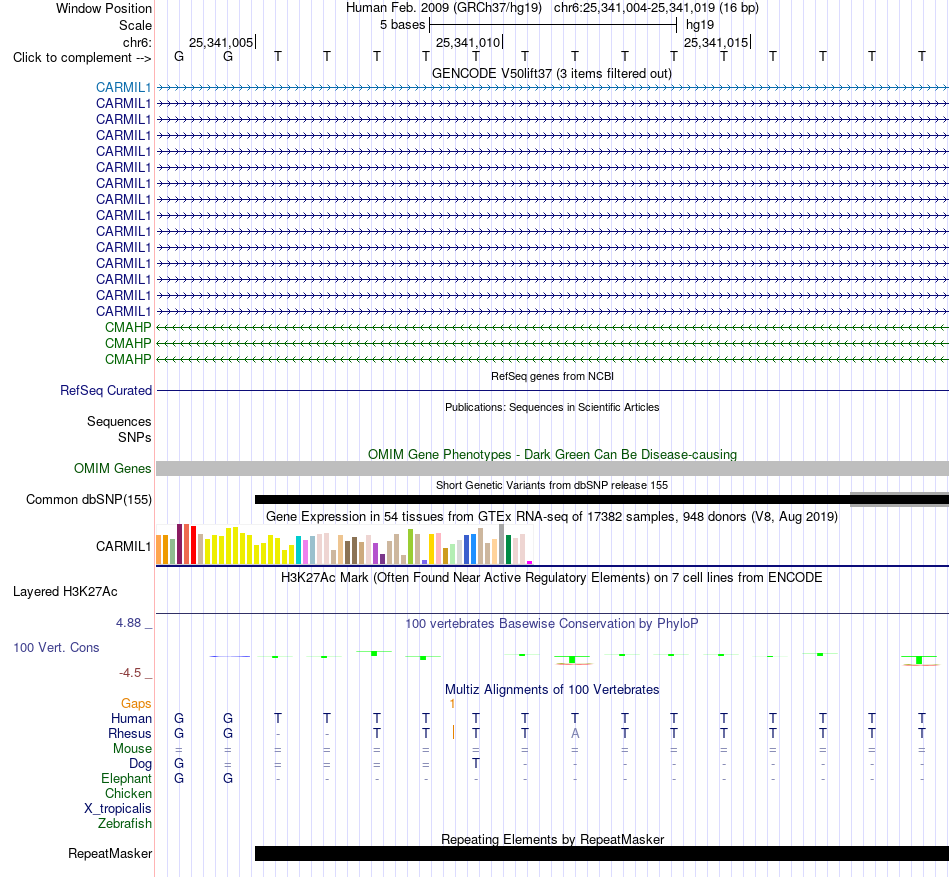Click the Mouse species label
This screenshot has width=950, height=877.
point(132,749)
